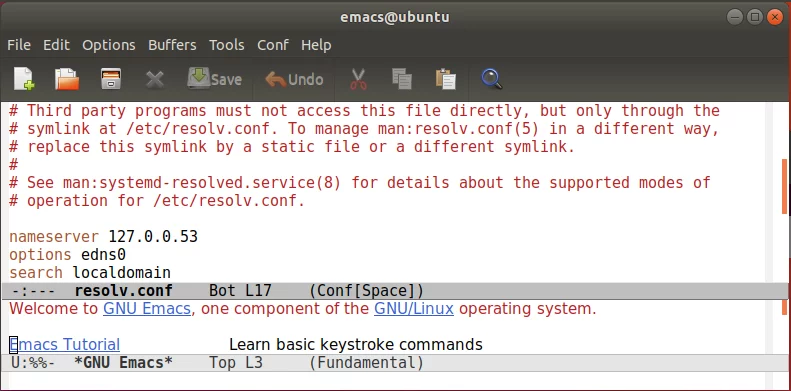This screenshot has height=391, width=791.
Task: Cut the selection with the scissors icon
Action: [358, 79]
